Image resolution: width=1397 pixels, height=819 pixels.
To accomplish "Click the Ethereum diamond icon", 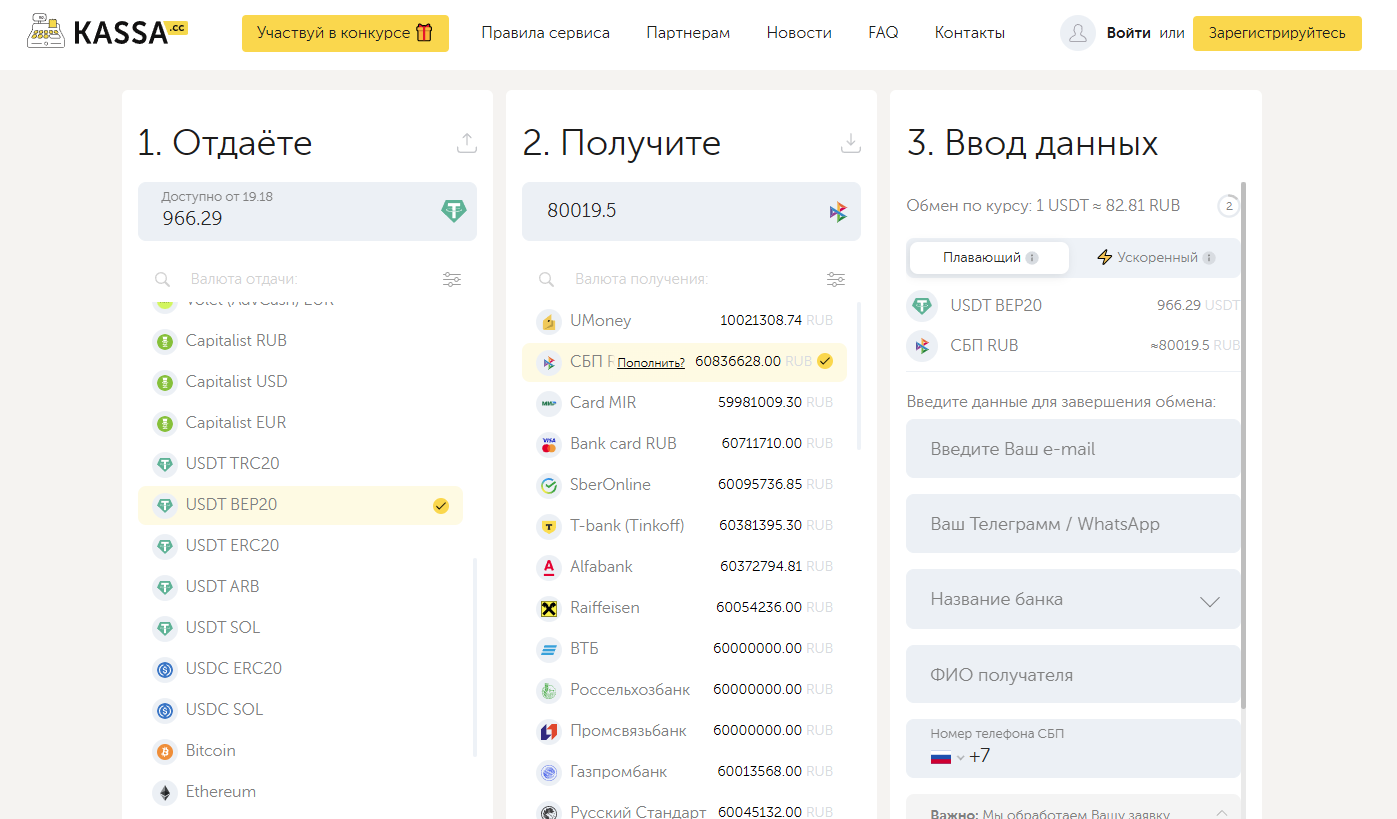I will pos(164,792).
